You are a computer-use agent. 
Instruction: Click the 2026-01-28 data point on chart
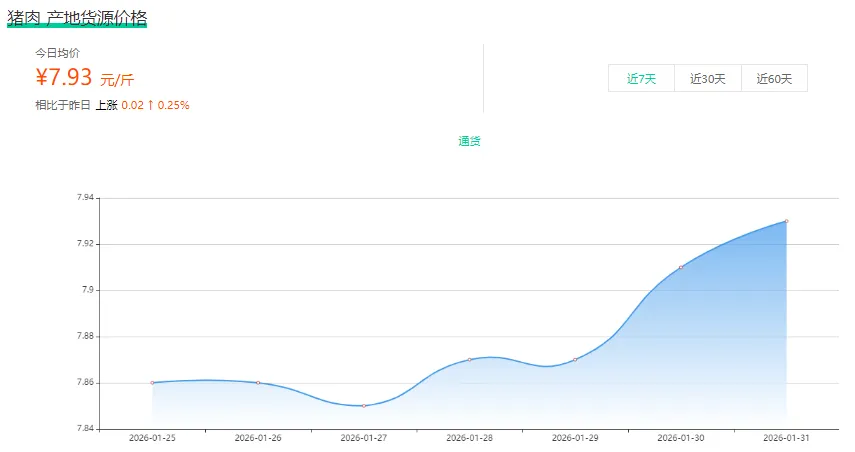click(469, 360)
